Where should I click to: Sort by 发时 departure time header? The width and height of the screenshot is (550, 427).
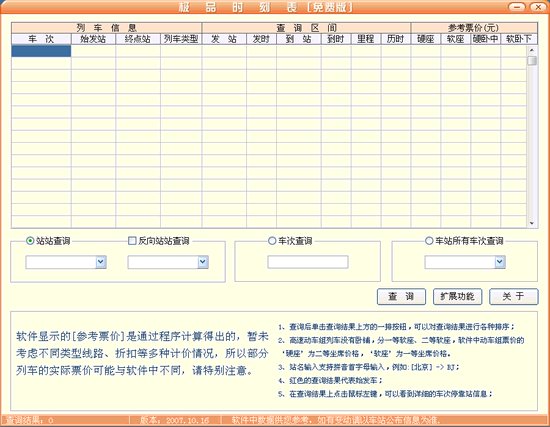coord(261,39)
